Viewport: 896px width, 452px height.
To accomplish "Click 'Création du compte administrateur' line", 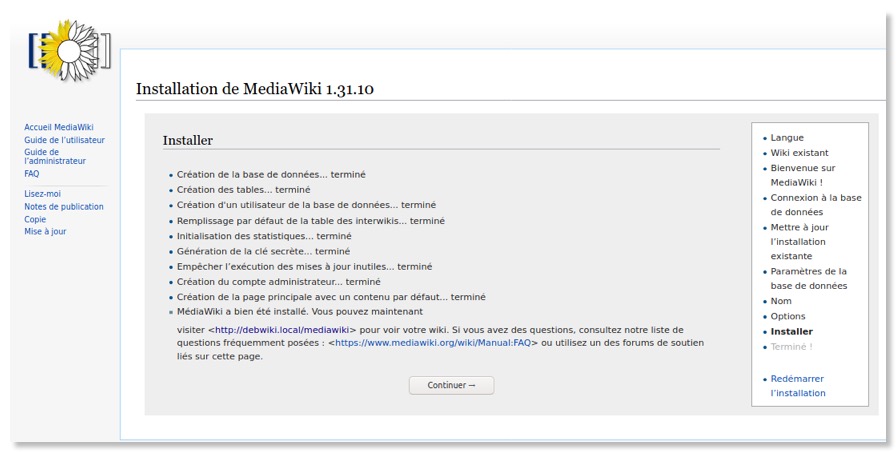I will 278,282.
